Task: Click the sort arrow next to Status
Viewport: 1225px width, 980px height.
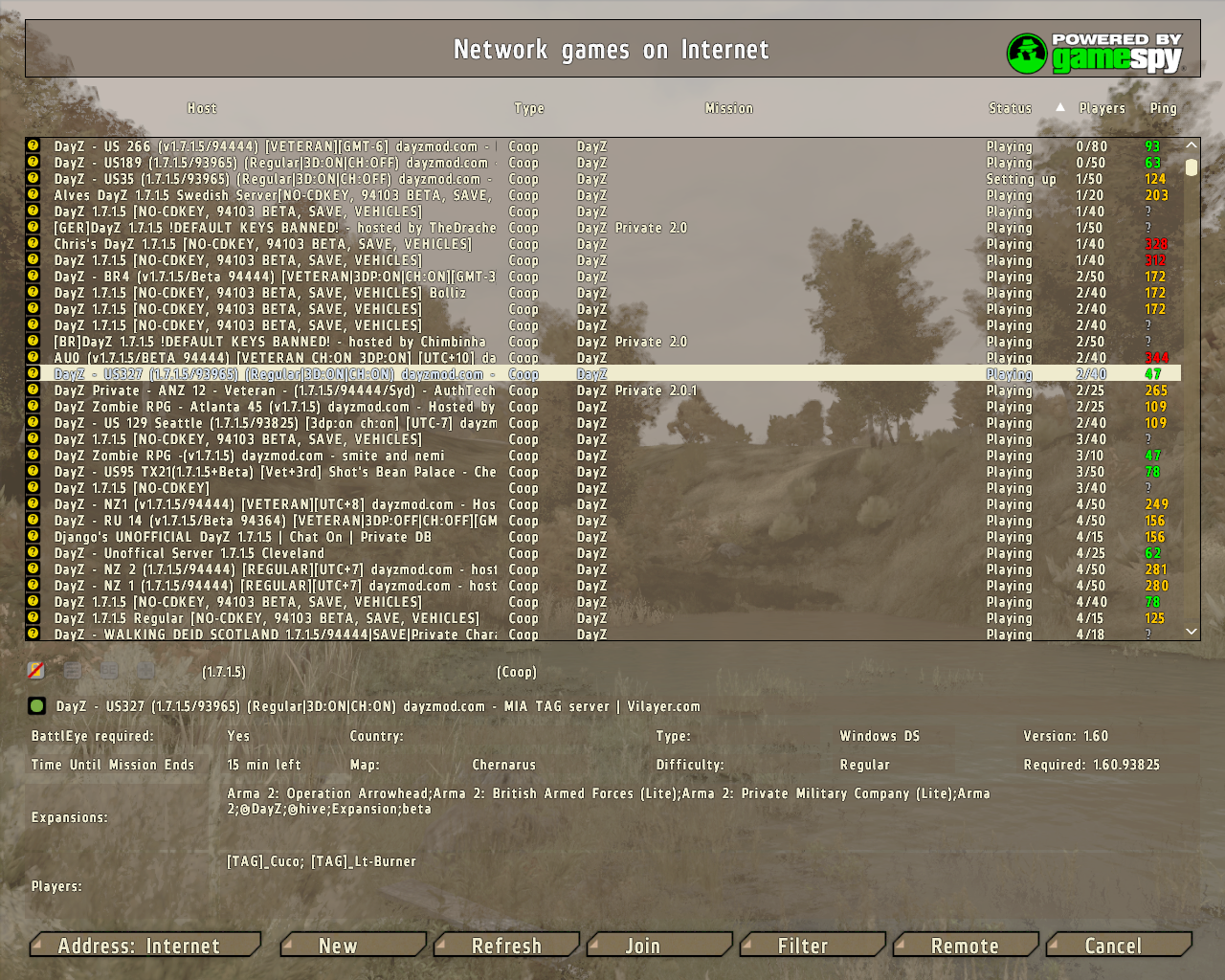Action: (x=1060, y=107)
